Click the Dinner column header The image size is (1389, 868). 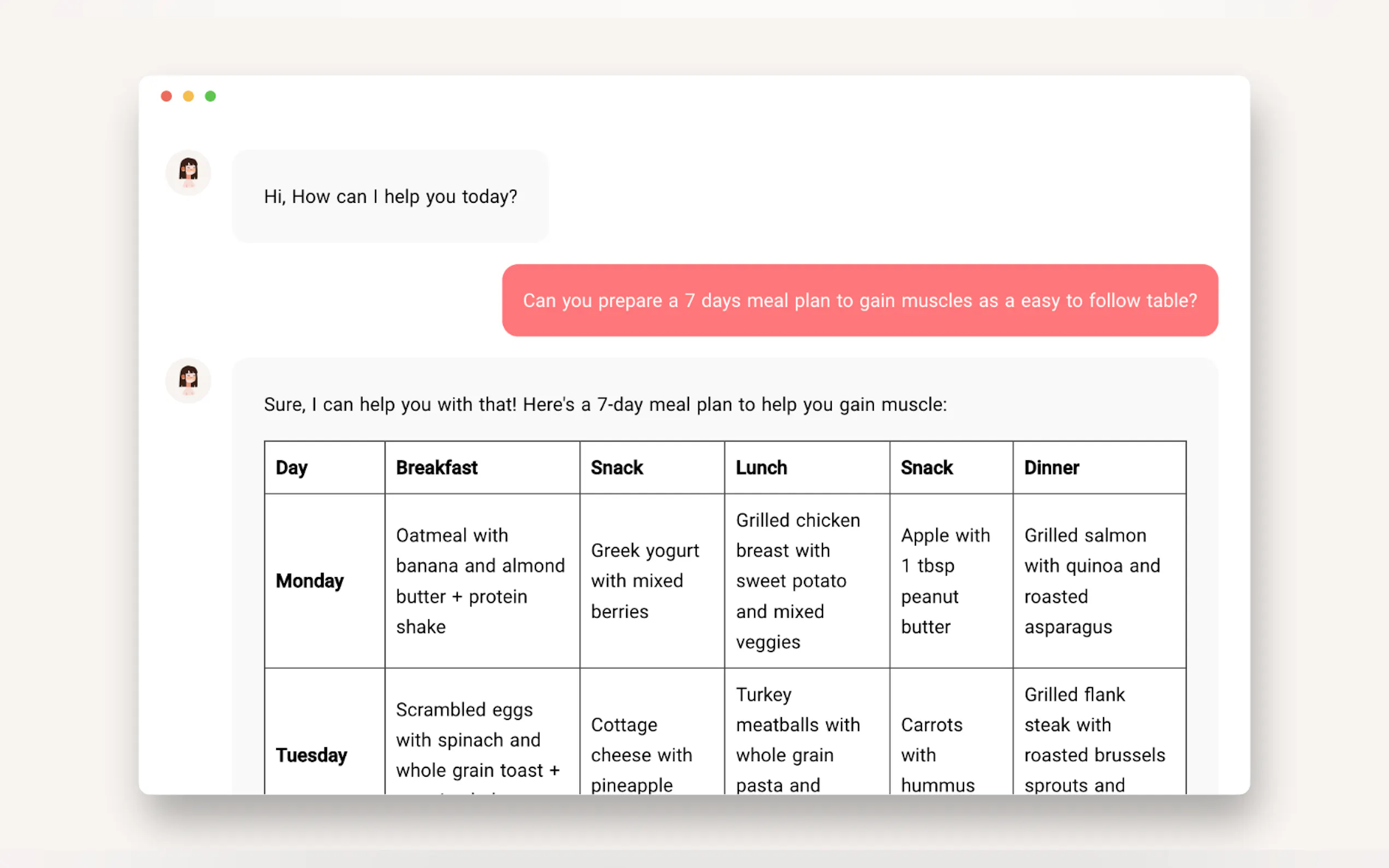(x=1052, y=467)
